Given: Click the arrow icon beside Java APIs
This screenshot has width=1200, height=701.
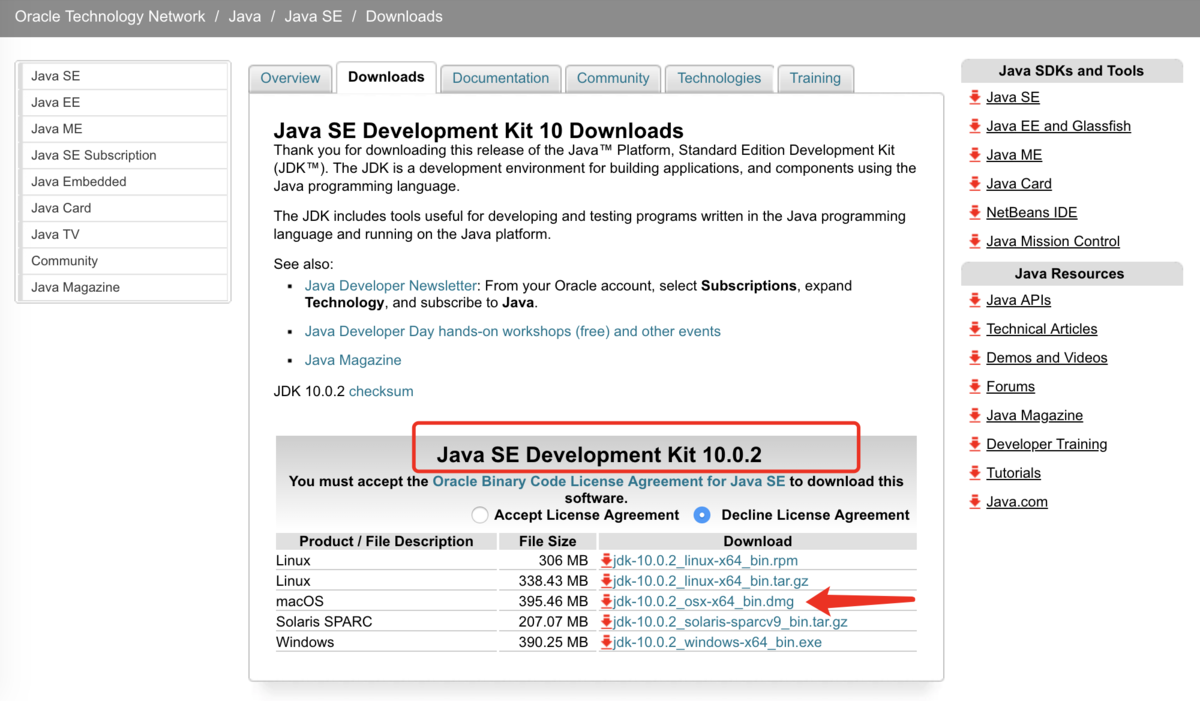Looking at the screenshot, I should 975,300.
